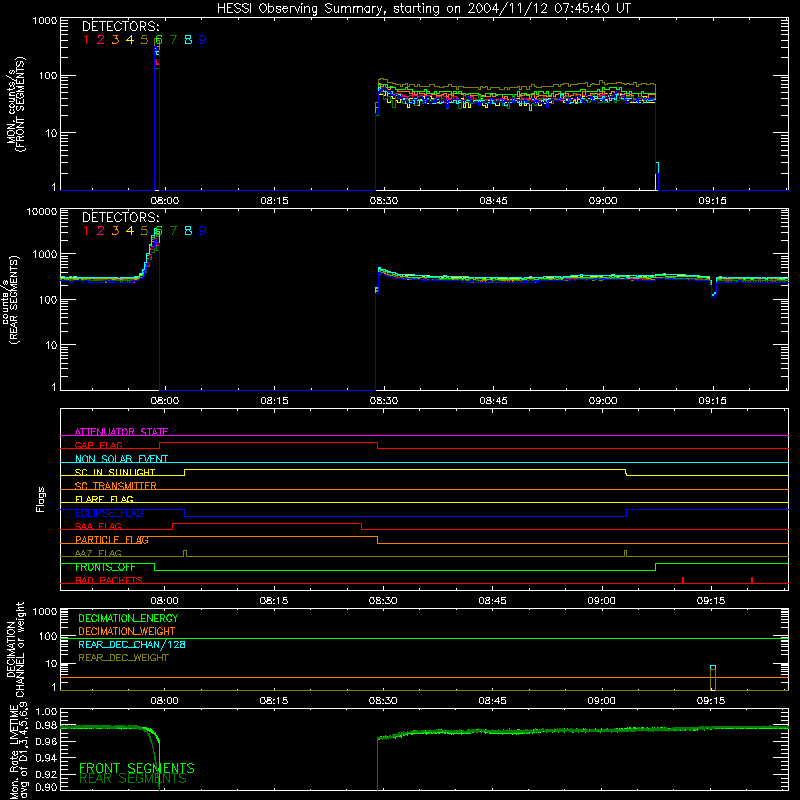Select detector 7 in rear segments legend
The image size is (800, 800).
(173, 231)
